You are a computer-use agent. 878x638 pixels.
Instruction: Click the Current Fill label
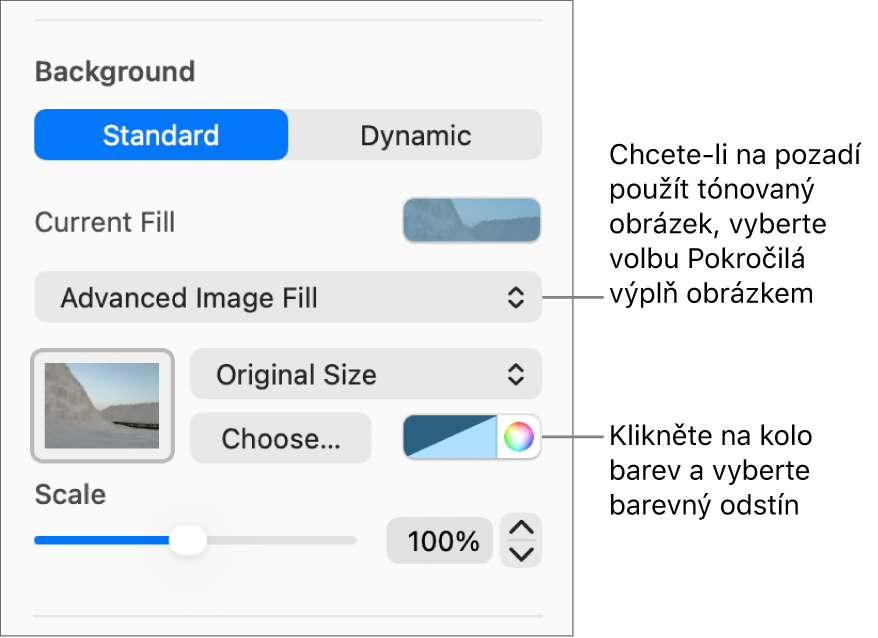click(105, 222)
